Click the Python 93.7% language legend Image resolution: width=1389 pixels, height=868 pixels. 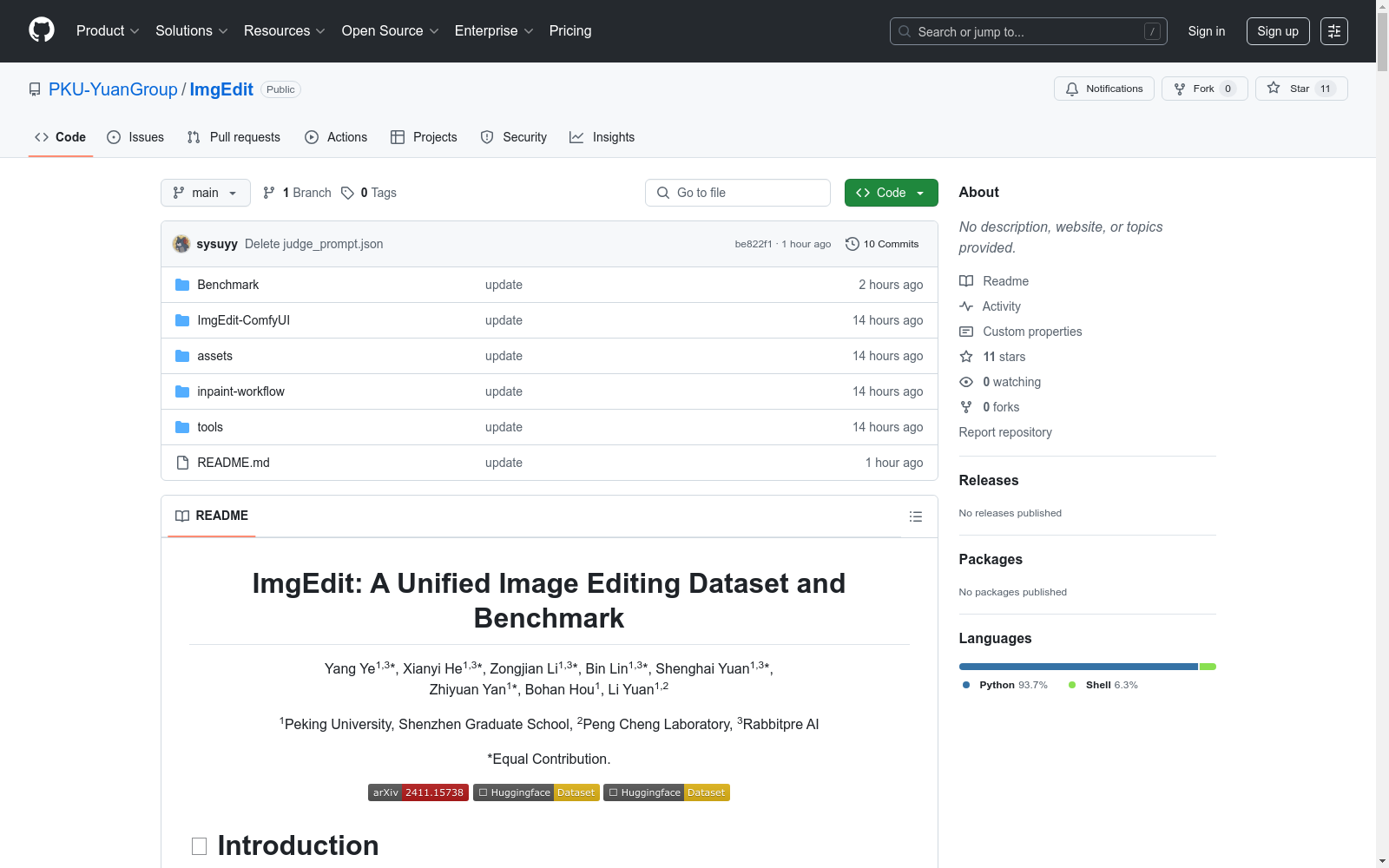coord(1005,685)
